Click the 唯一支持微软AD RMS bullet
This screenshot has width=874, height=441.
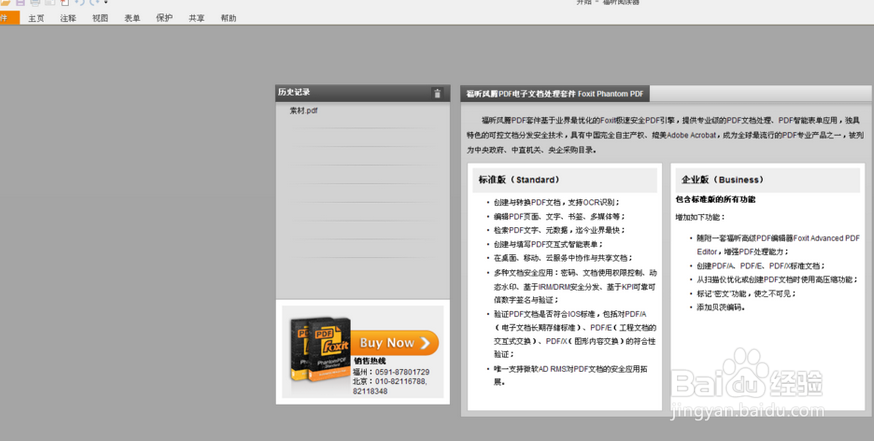pyautogui.click(x=570, y=375)
